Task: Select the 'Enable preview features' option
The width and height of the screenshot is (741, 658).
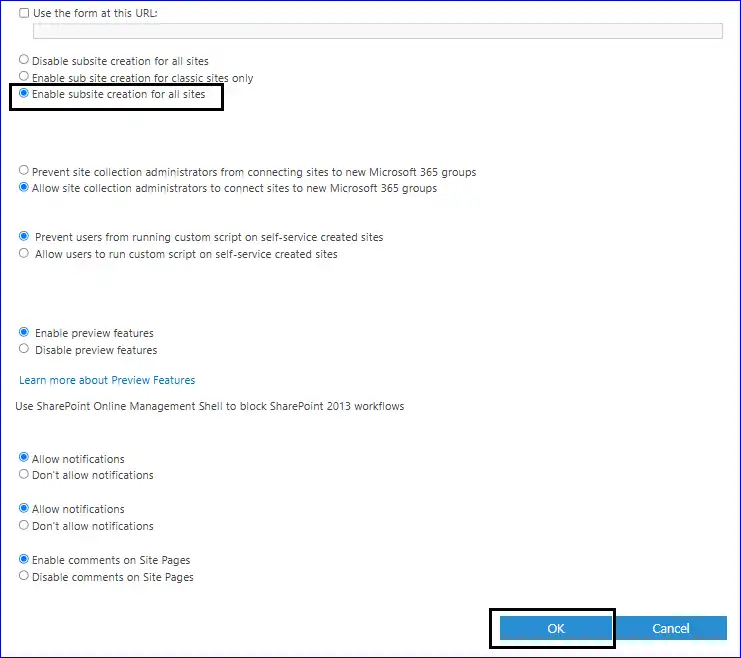Action: point(24,332)
